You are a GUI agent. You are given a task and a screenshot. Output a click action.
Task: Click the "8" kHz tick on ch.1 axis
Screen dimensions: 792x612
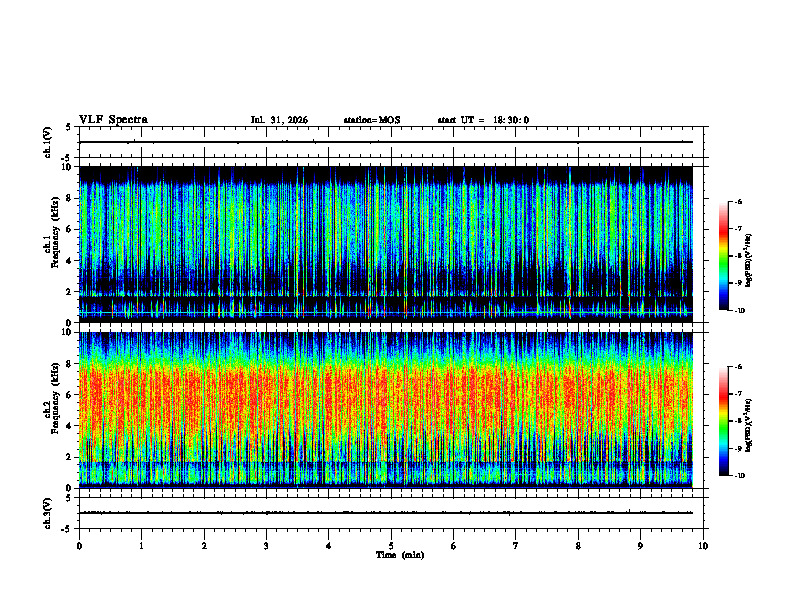coord(70,198)
